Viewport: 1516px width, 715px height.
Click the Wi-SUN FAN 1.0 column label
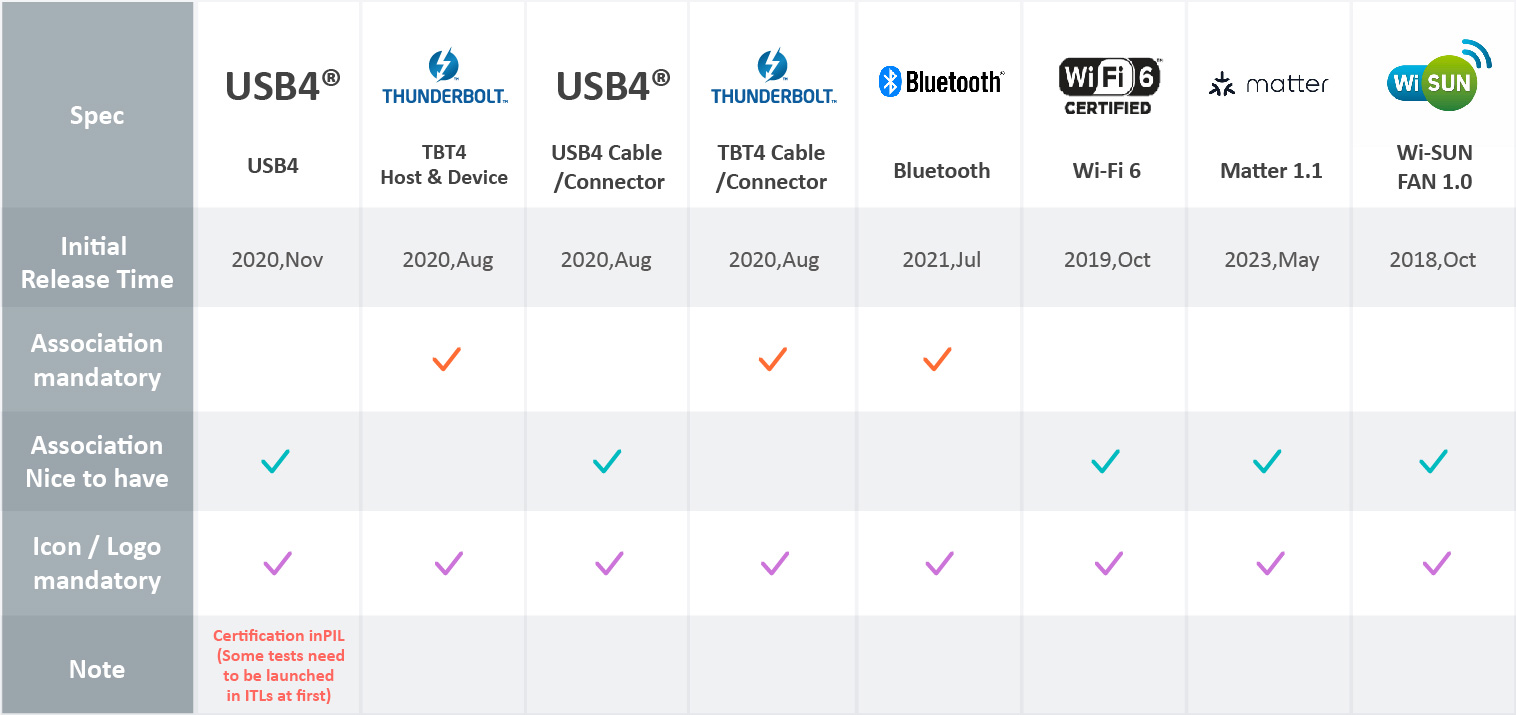[x=1434, y=168]
